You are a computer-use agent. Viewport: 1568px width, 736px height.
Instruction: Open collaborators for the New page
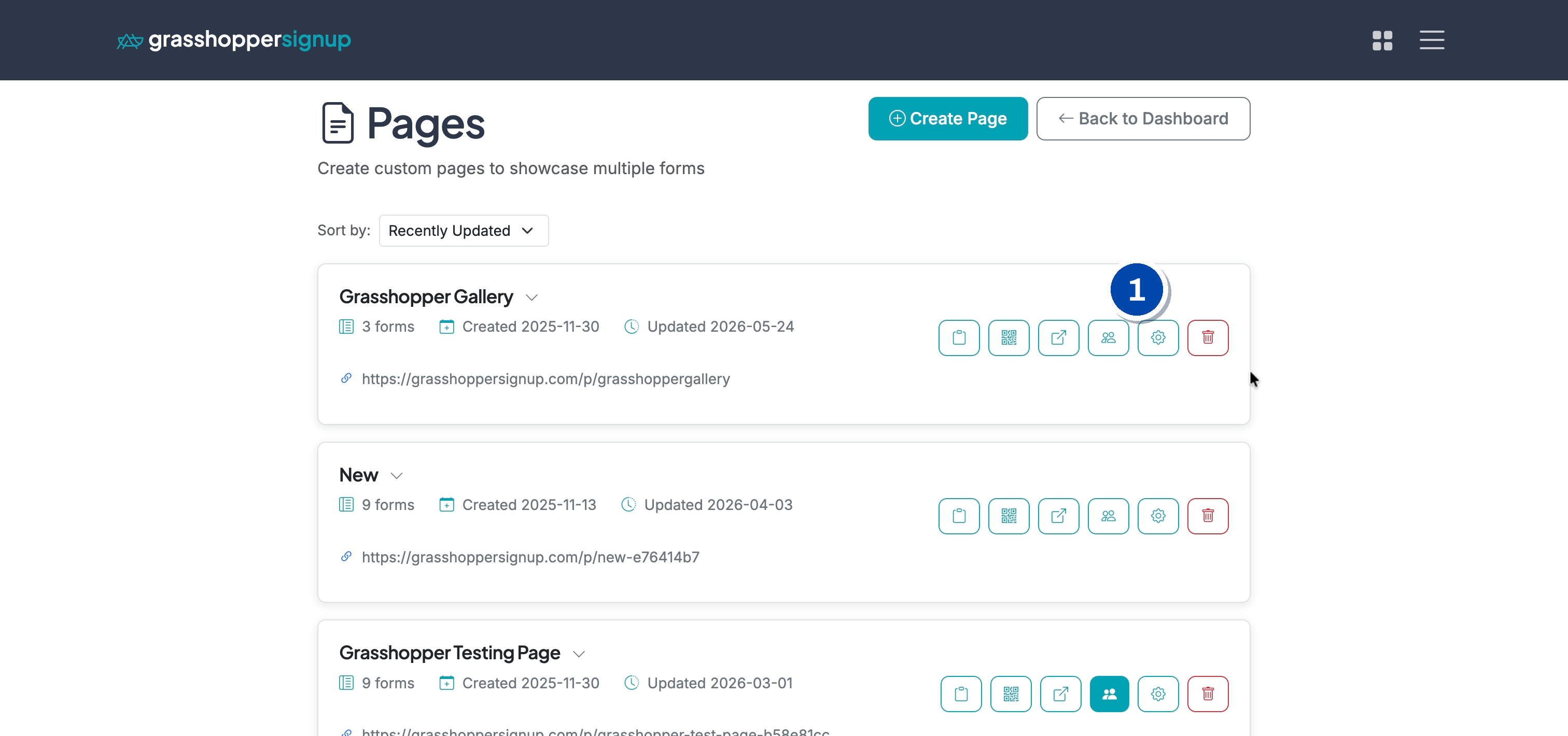[1109, 516]
